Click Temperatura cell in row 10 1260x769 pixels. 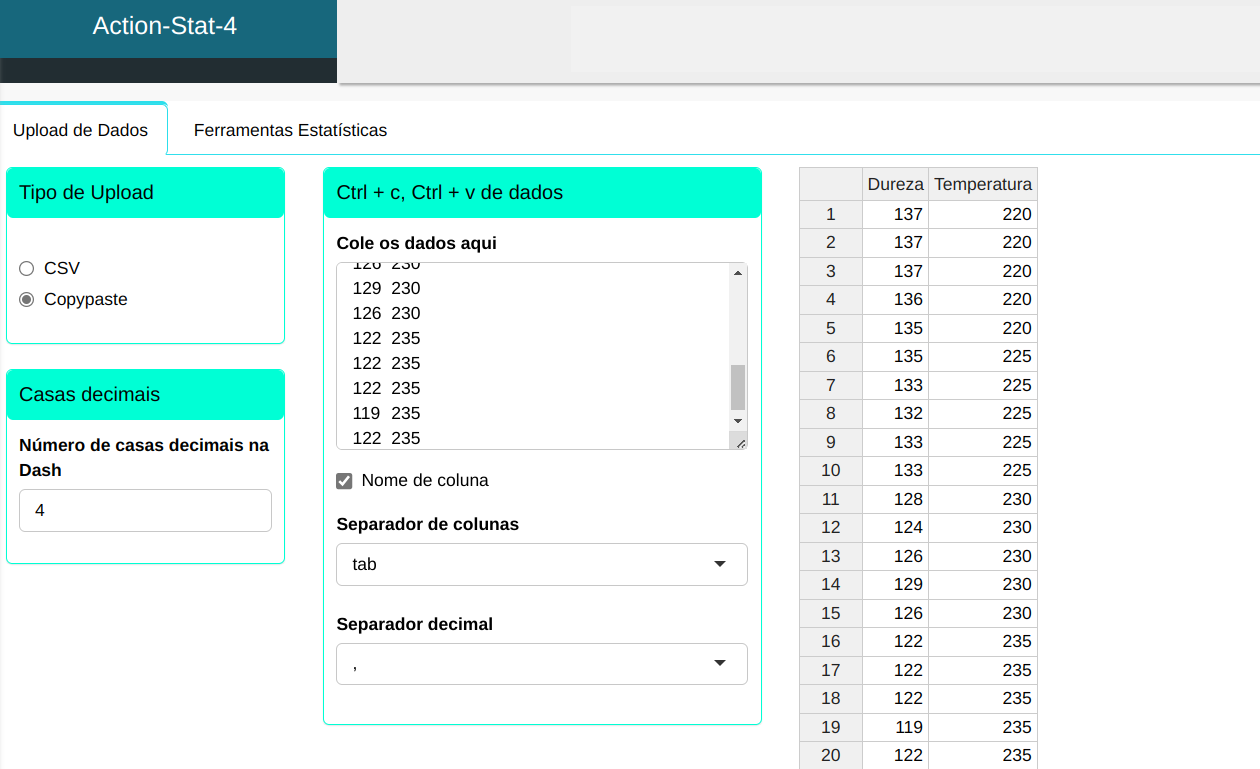tap(982, 470)
